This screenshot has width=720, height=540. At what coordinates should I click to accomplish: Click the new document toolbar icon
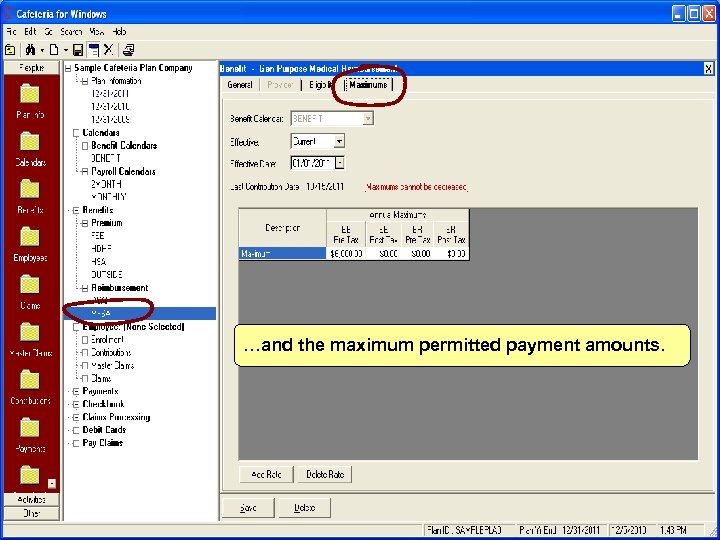pos(54,50)
